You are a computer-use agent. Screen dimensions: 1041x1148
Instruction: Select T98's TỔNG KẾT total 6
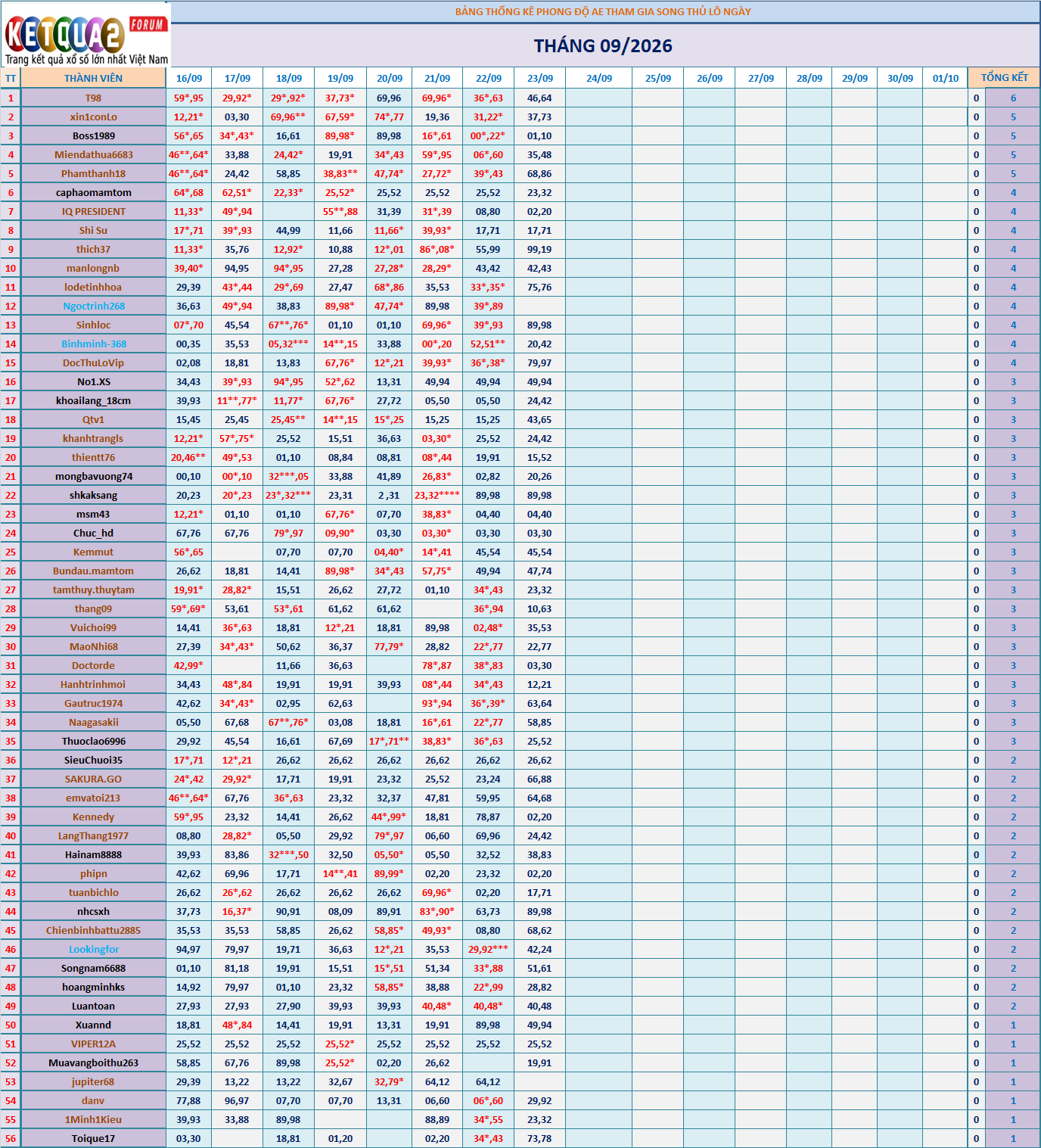point(1013,98)
